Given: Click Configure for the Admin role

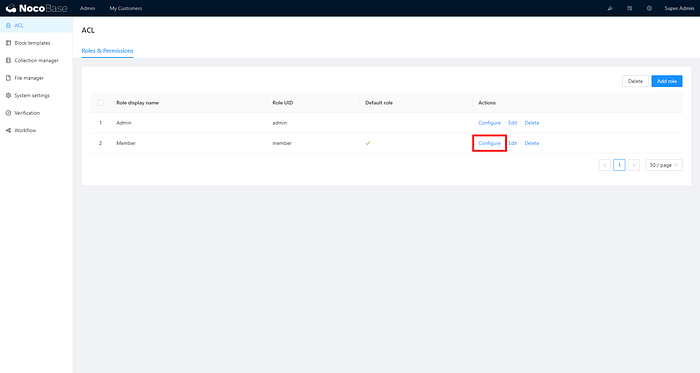Looking at the screenshot, I should click(489, 123).
